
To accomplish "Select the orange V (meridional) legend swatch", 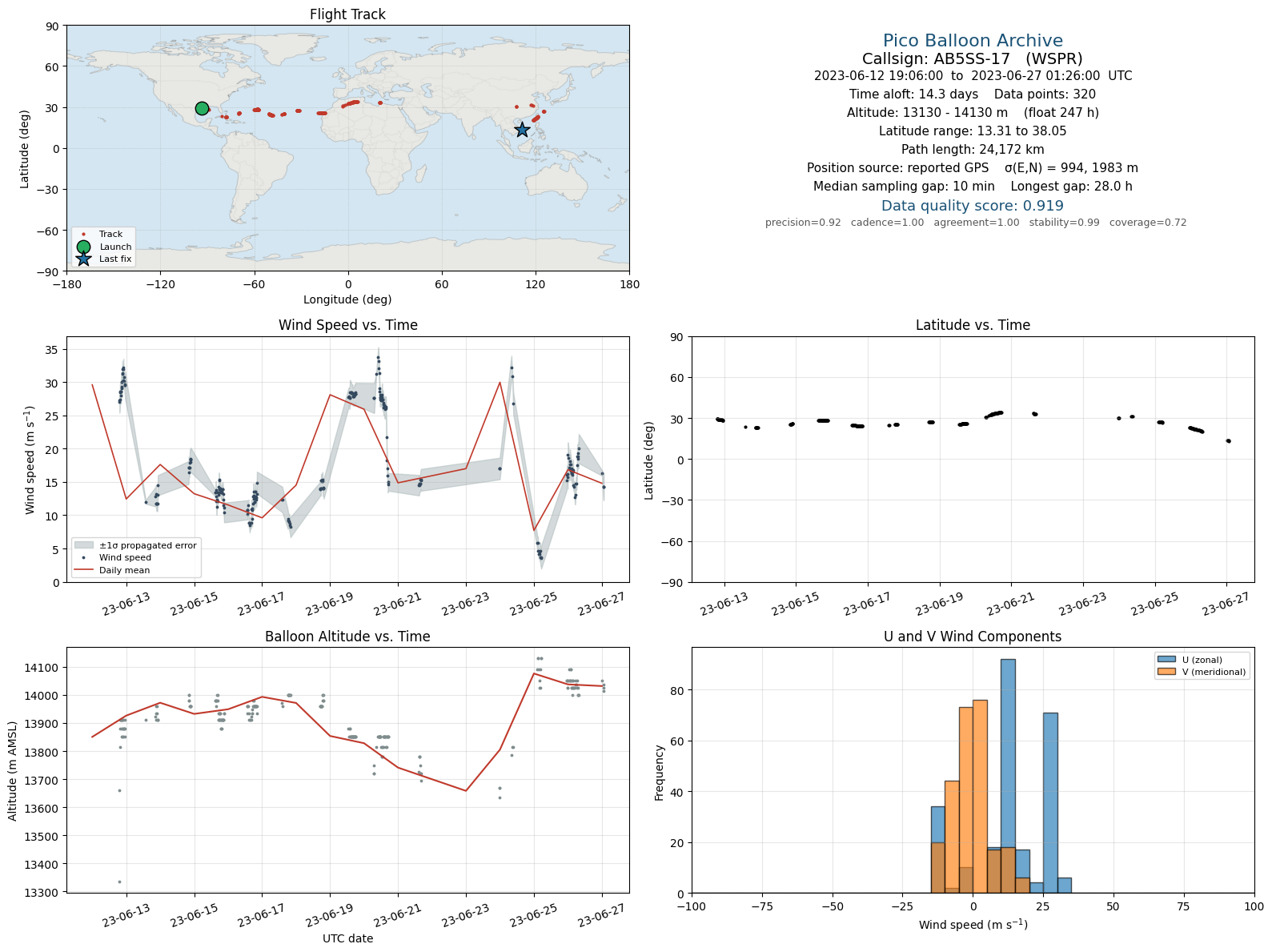I will 1166,672.
